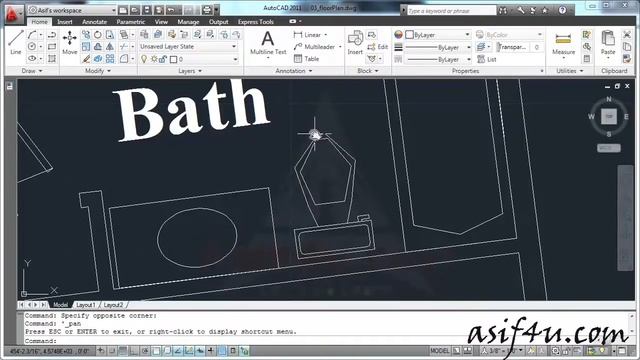This screenshot has height=360, width=640.
Task: Click the Table annotation tool
Action: [307, 59]
